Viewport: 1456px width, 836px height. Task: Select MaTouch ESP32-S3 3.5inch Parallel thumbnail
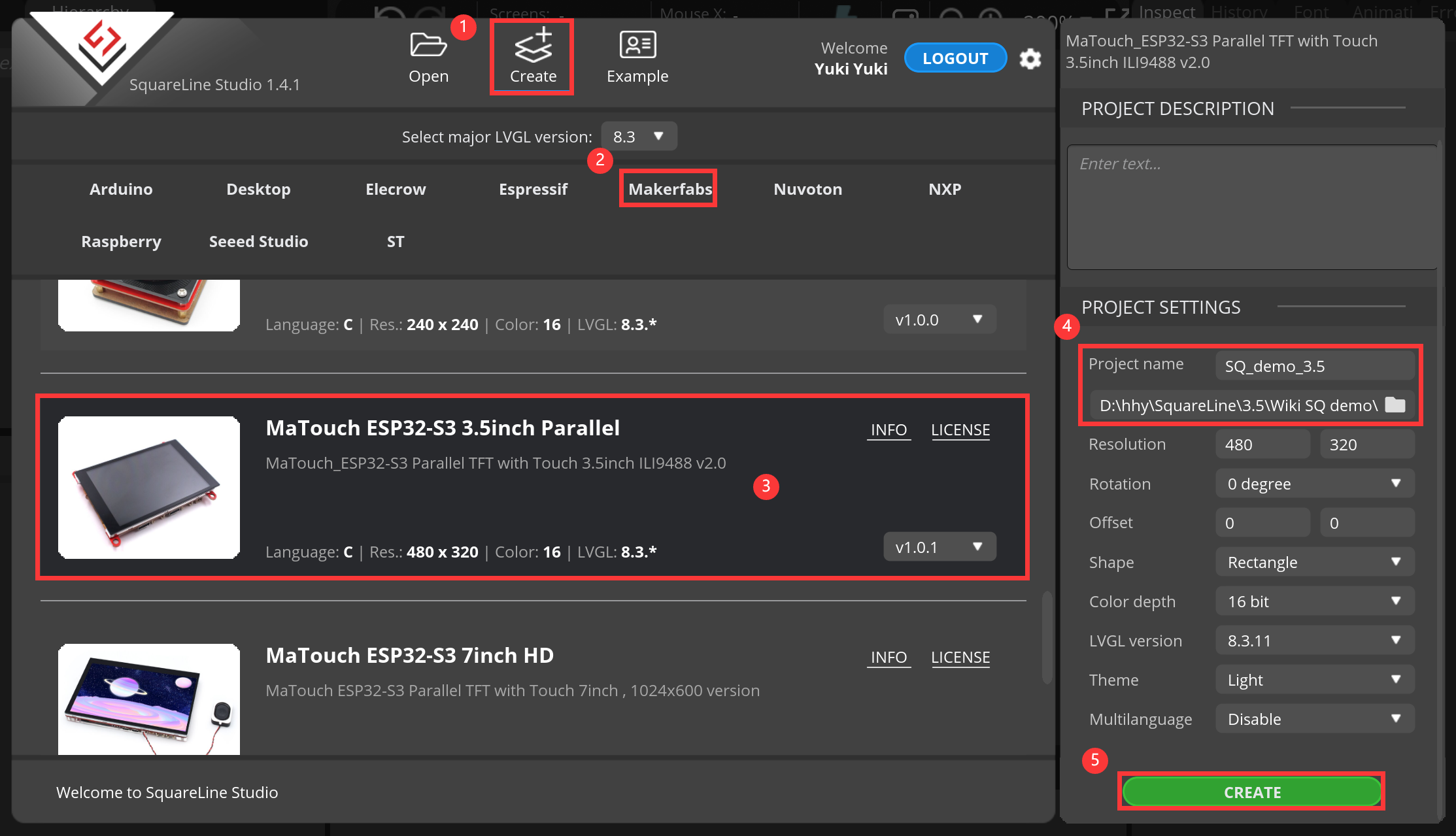149,488
